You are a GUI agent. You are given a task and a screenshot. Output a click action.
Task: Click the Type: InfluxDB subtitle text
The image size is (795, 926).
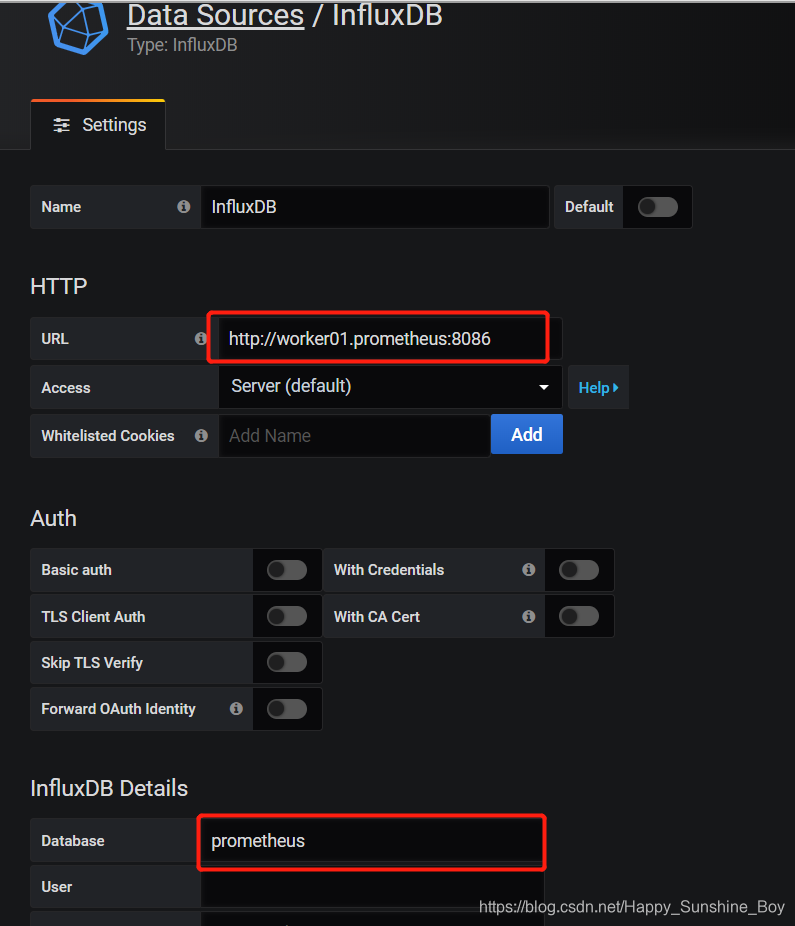(183, 45)
